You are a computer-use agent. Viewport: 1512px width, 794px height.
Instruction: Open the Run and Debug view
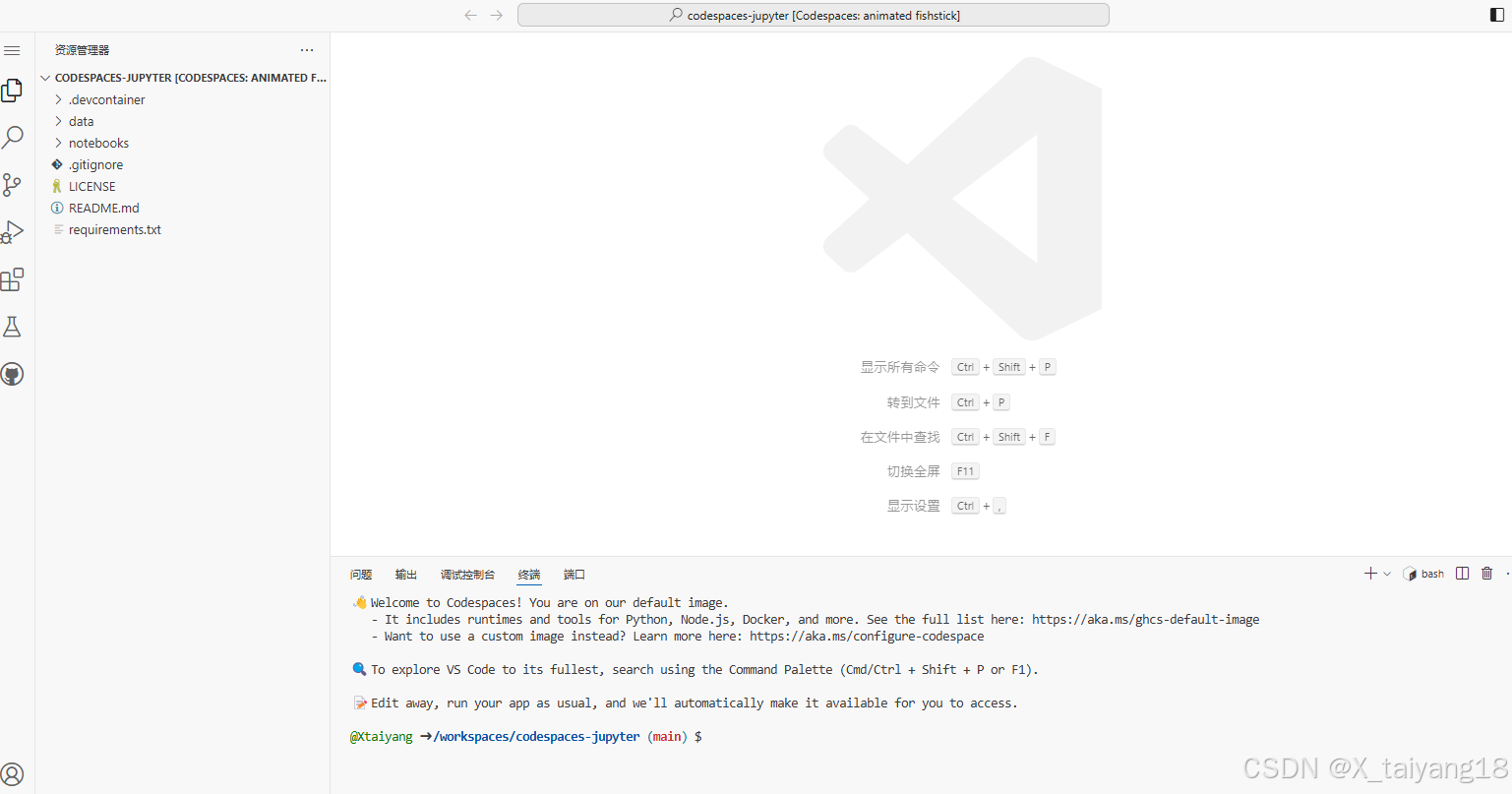coord(12,232)
